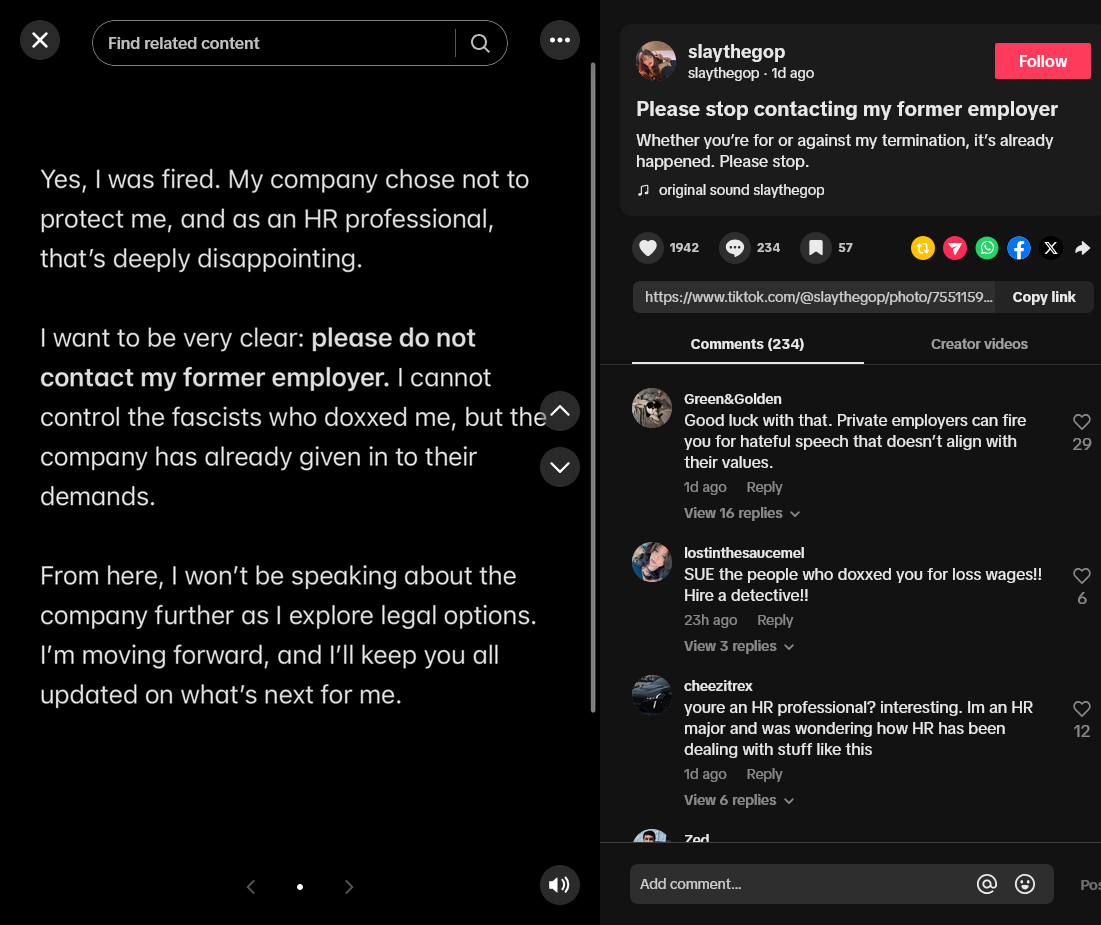The height and width of the screenshot is (925, 1101).
Task: Like the post with the heart icon
Action: point(648,248)
